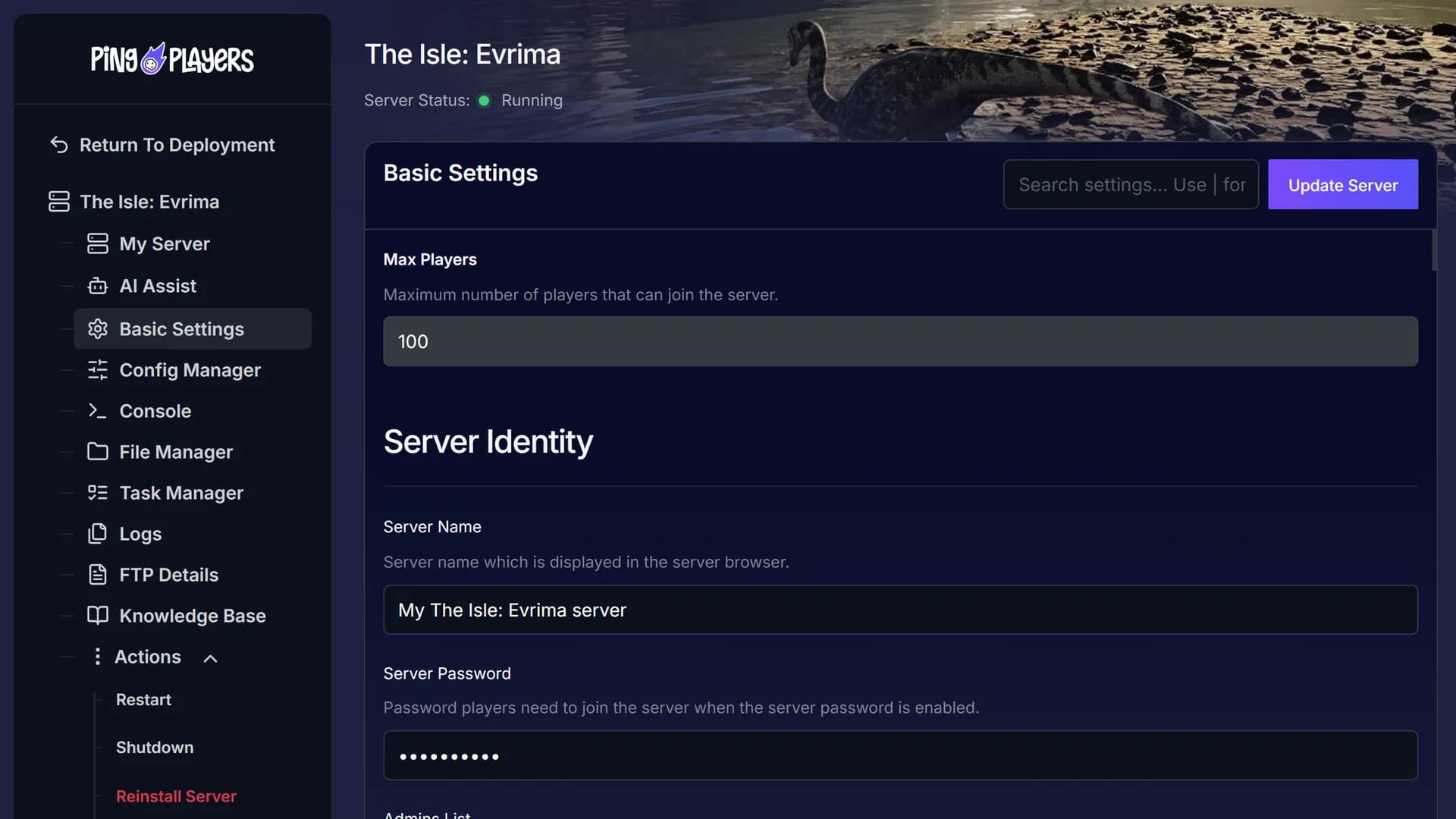The image size is (1456, 819).
Task: Click the Basic Settings gear icon
Action: click(98, 329)
